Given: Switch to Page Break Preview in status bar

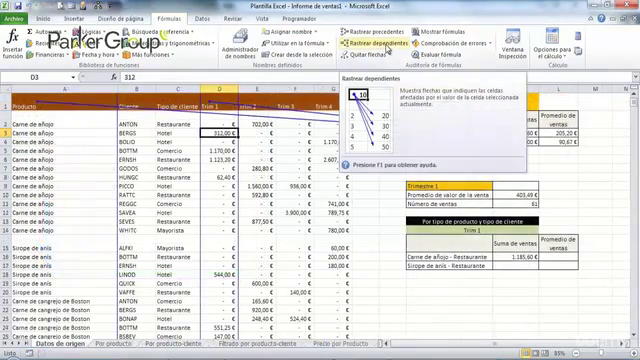Looking at the screenshot, I should click(x=544, y=353).
